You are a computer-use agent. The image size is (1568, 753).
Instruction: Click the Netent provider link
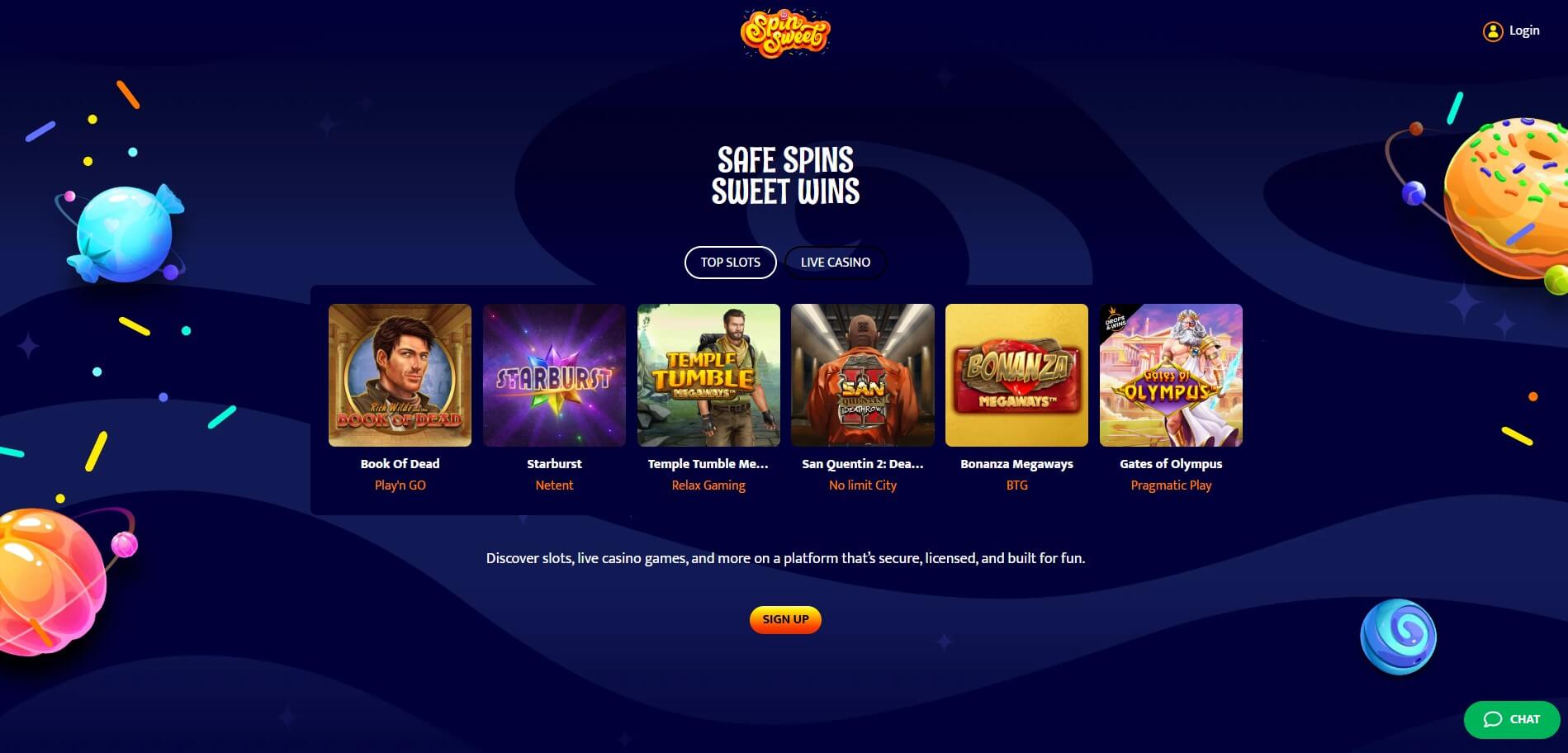(x=554, y=485)
